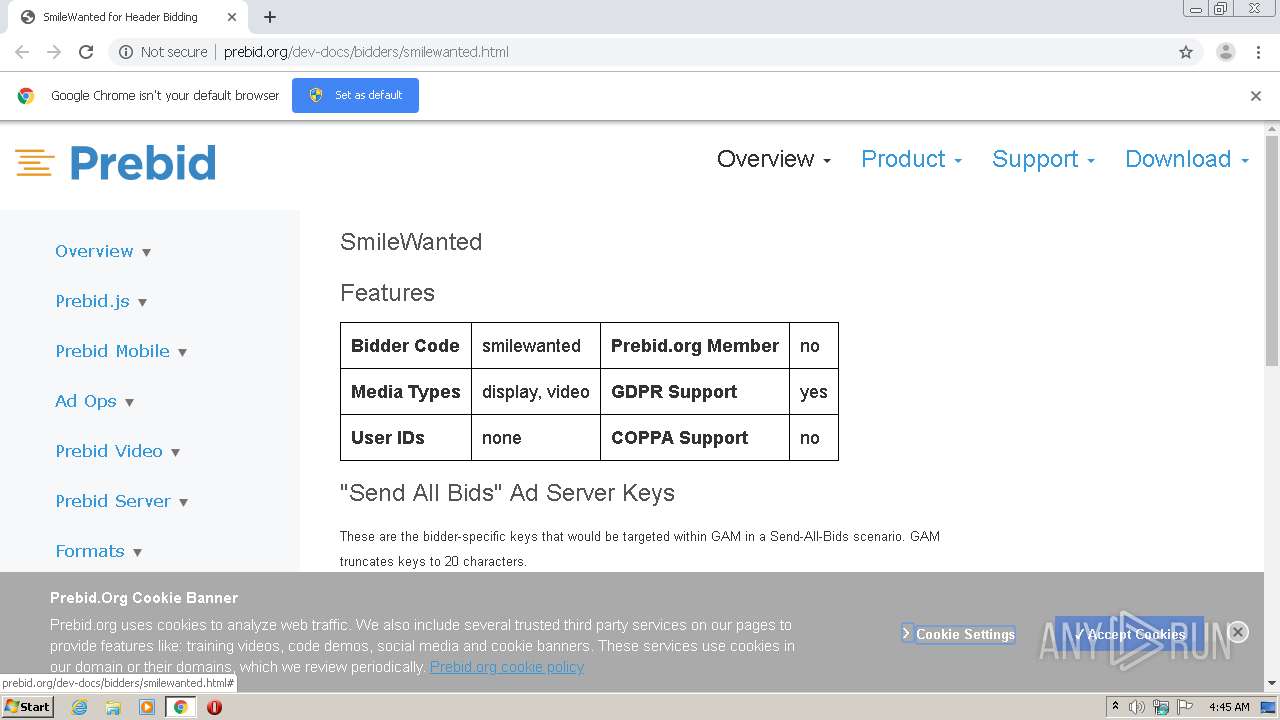Reload the page with the refresh icon
The height and width of the screenshot is (720, 1280).
[x=86, y=52]
